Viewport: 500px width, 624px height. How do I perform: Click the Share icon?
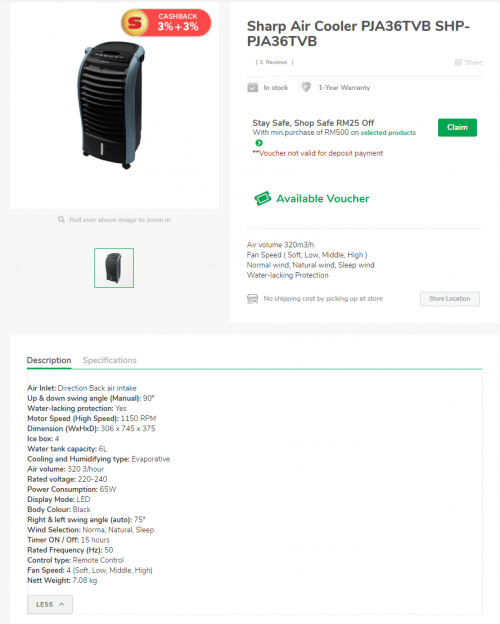458,62
